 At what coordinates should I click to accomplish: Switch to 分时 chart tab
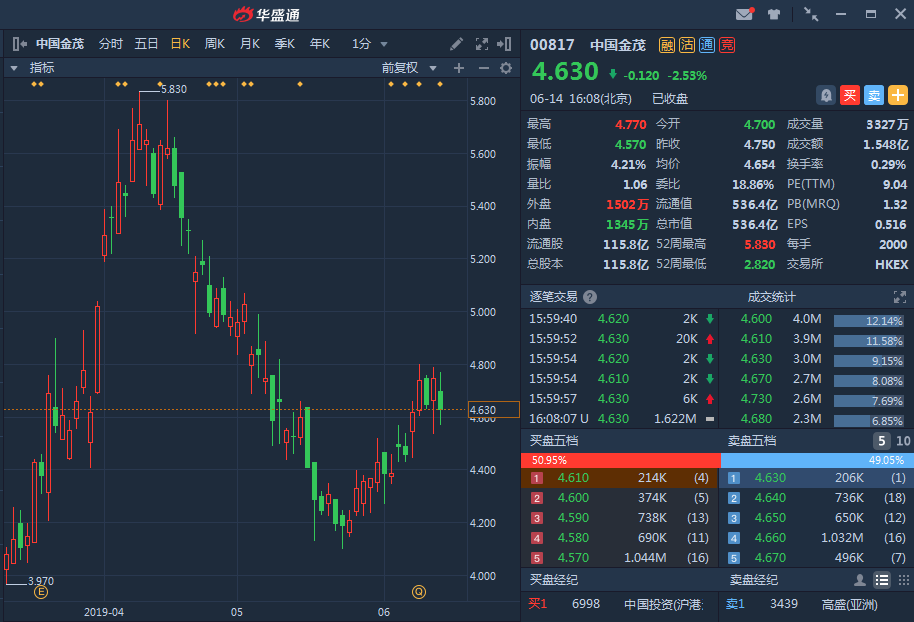pyautogui.click(x=111, y=44)
